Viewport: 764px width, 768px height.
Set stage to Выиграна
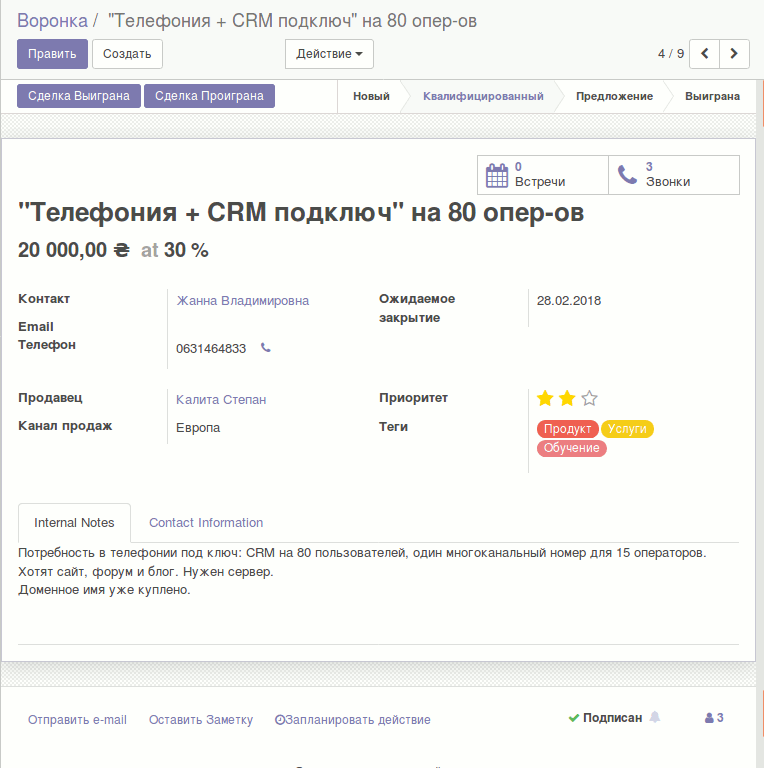tap(712, 96)
